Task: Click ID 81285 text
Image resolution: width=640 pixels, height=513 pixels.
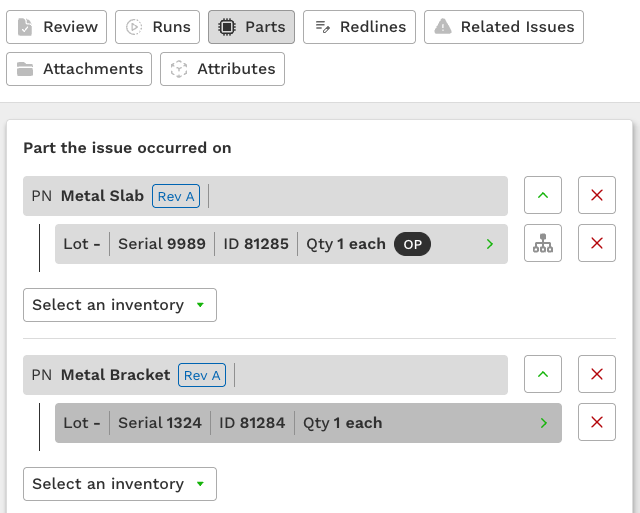Action: [256, 244]
